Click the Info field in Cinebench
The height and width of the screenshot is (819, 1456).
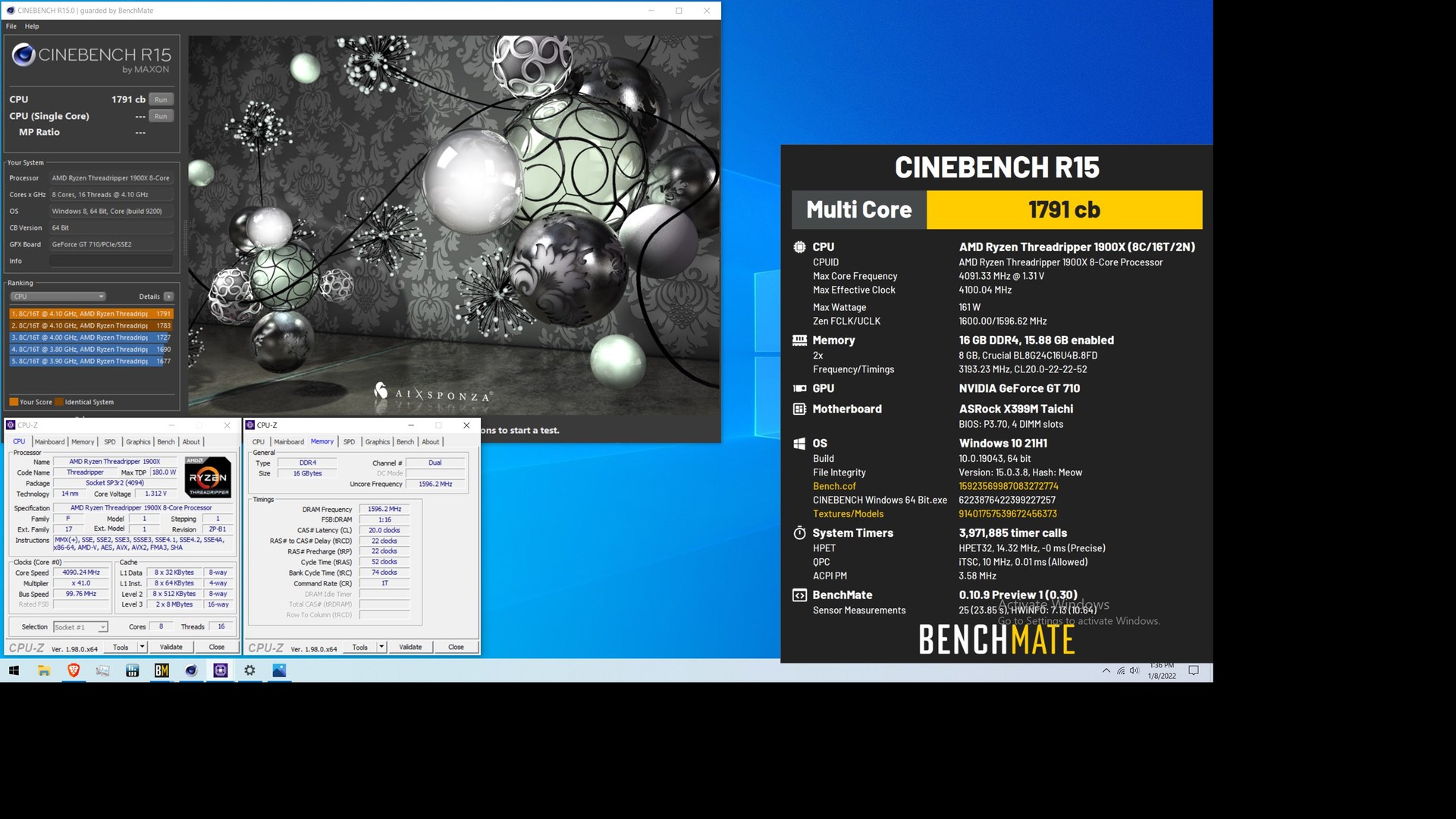click(x=111, y=261)
